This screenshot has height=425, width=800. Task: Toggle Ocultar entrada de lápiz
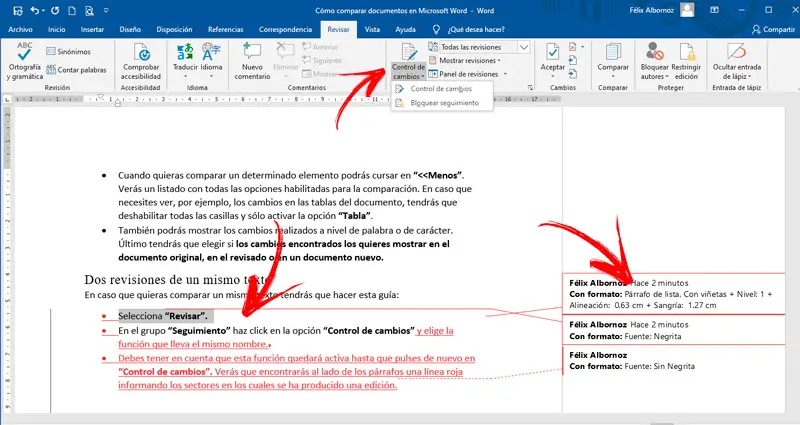pyautogui.click(x=737, y=61)
